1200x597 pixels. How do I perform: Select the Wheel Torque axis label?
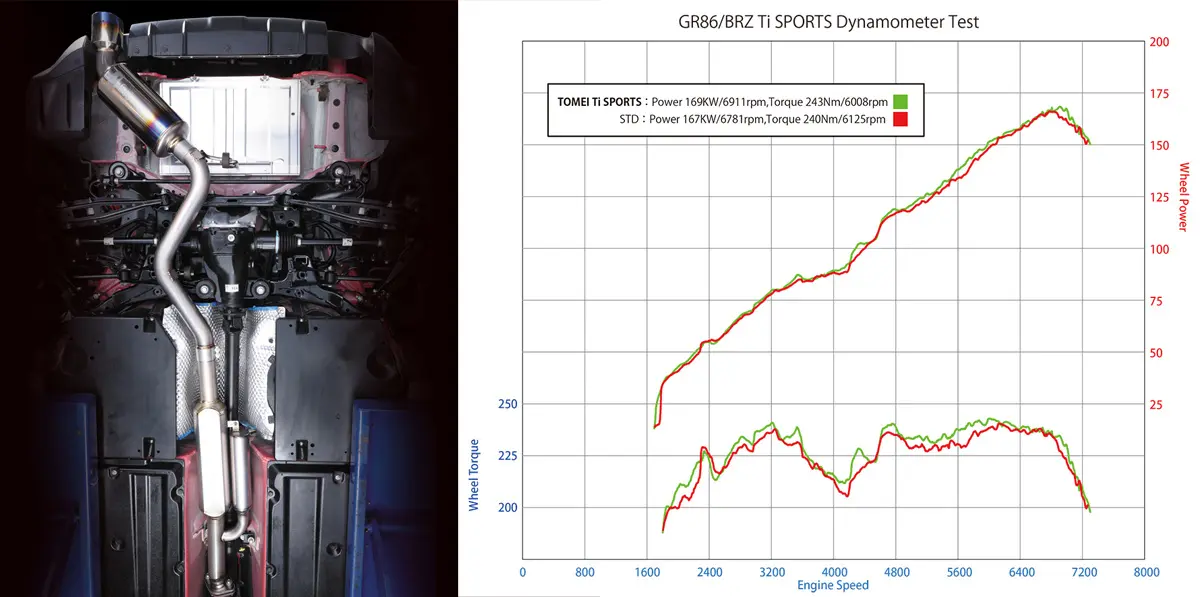point(474,475)
